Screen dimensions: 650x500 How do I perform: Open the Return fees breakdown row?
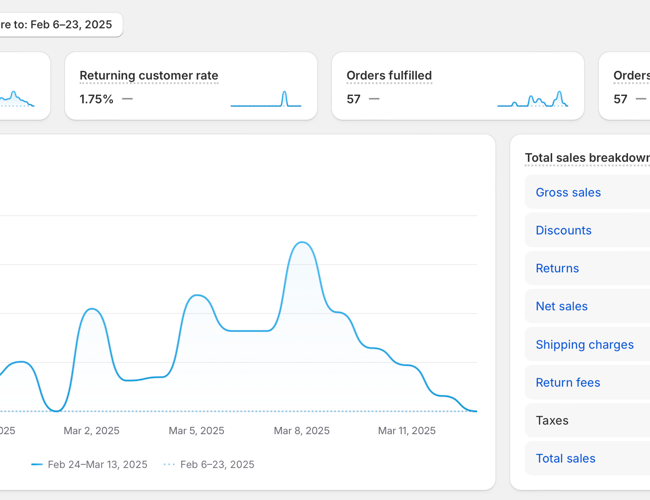(x=567, y=382)
